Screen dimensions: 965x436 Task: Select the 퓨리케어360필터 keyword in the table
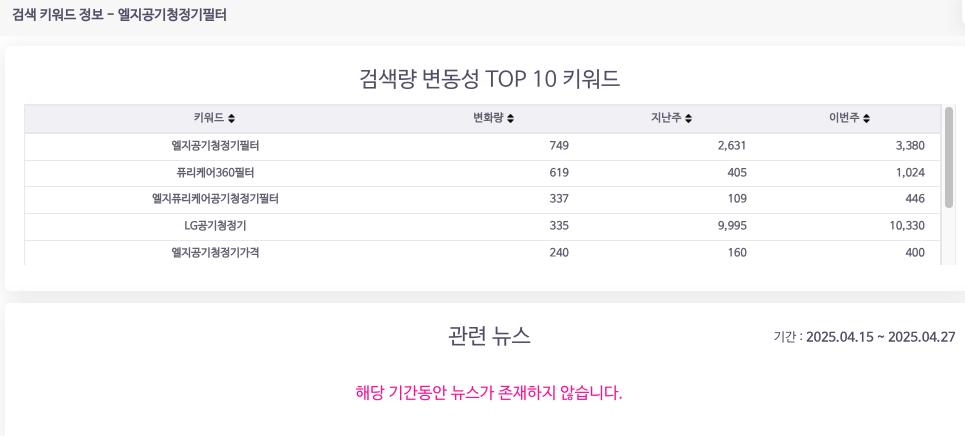click(x=215, y=172)
